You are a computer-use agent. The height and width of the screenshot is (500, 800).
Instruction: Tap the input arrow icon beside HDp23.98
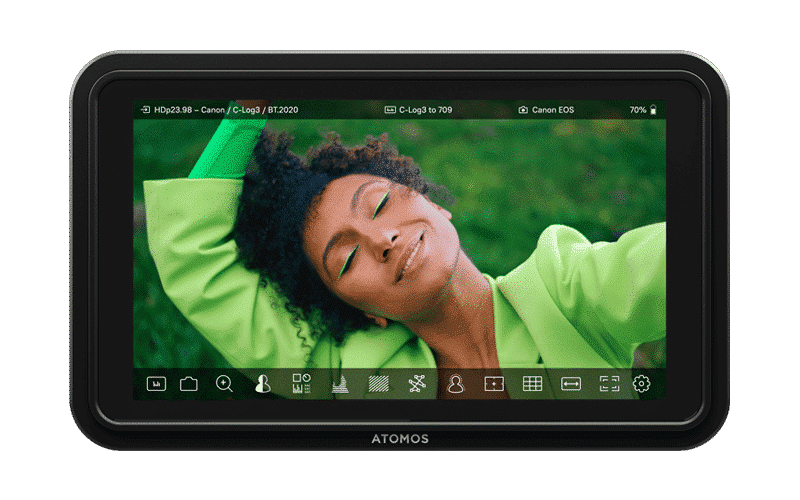coord(145,109)
